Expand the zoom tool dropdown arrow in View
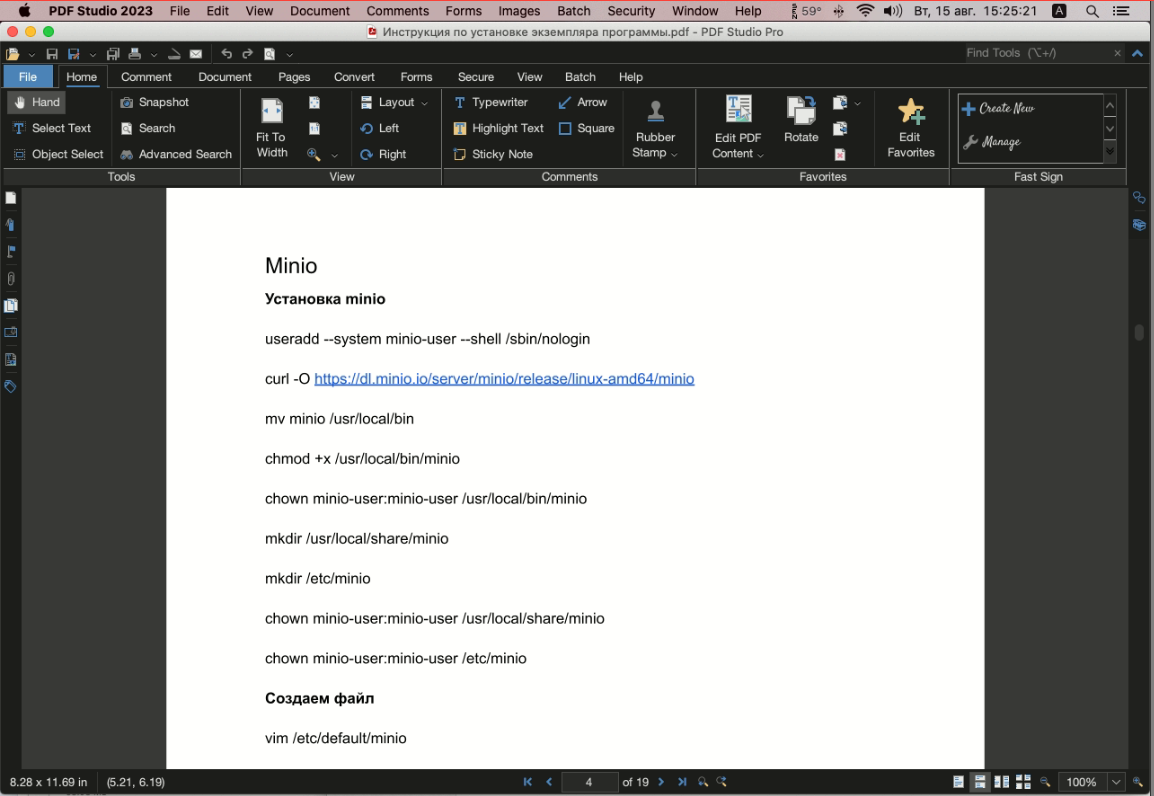This screenshot has width=1154, height=796. click(x=335, y=155)
